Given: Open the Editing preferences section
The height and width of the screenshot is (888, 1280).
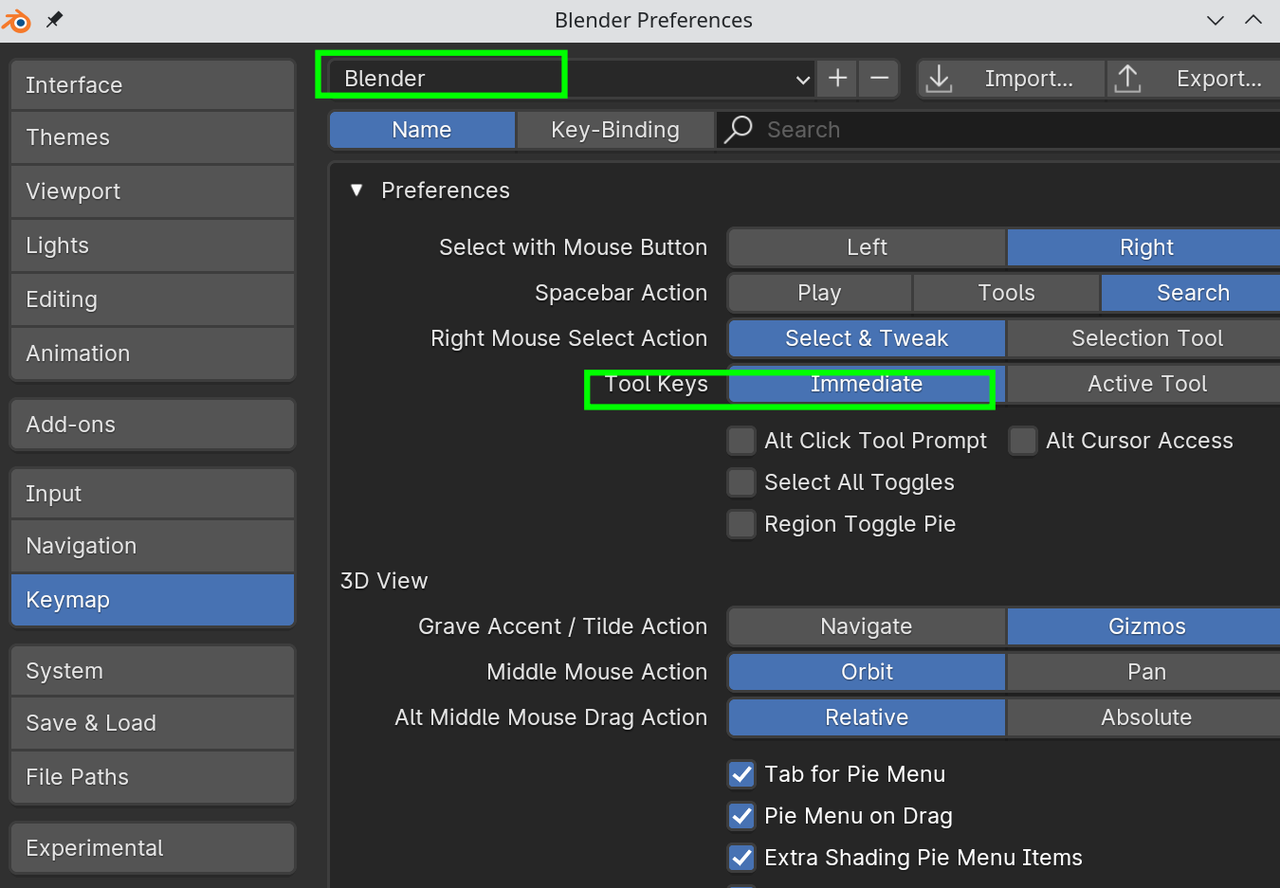Looking at the screenshot, I should point(153,300).
